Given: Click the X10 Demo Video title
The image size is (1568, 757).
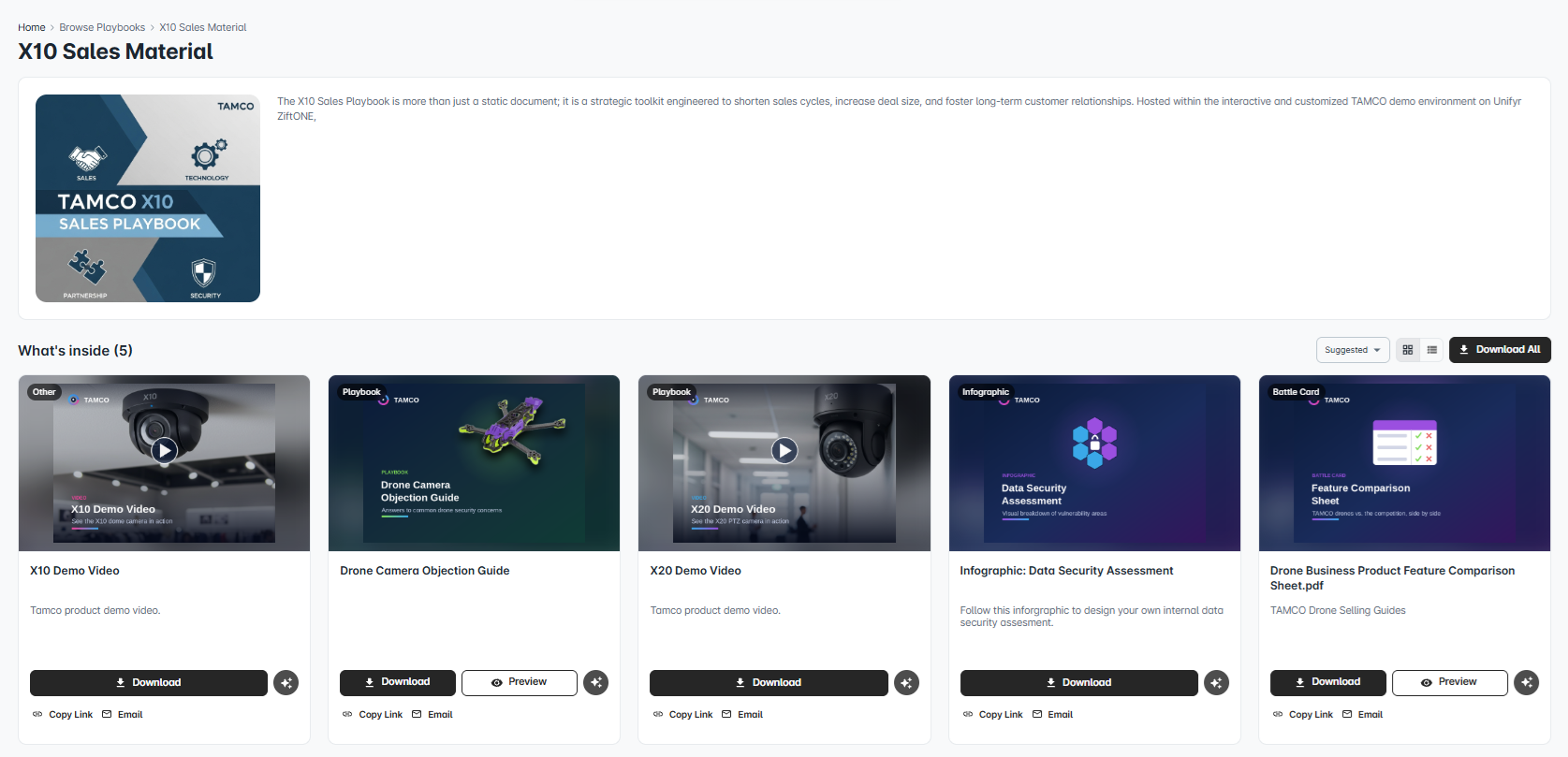Looking at the screenshot, I should point(75,571).
